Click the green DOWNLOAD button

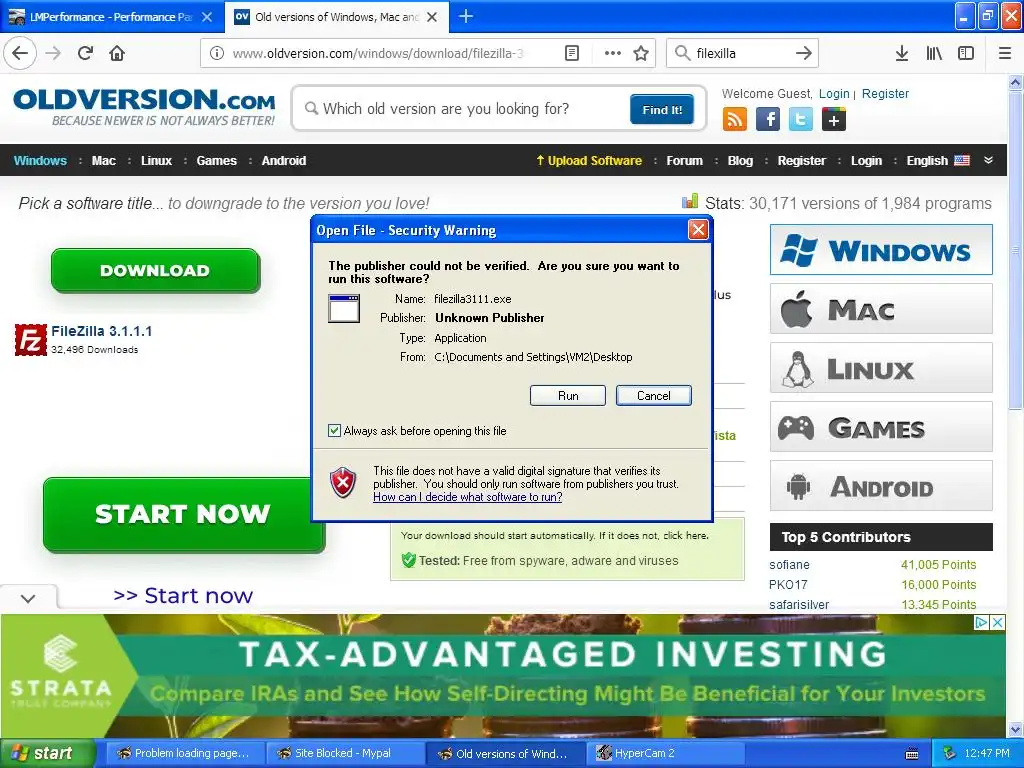click(155, 270)
